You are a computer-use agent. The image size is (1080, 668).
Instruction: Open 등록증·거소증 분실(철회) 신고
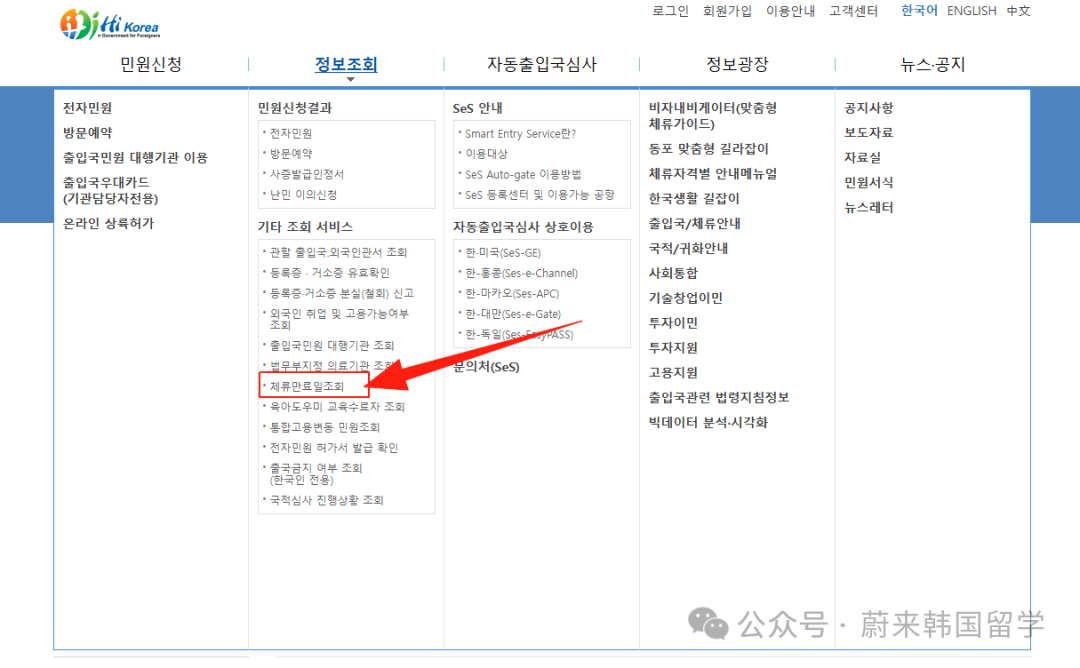coord(342,294)
